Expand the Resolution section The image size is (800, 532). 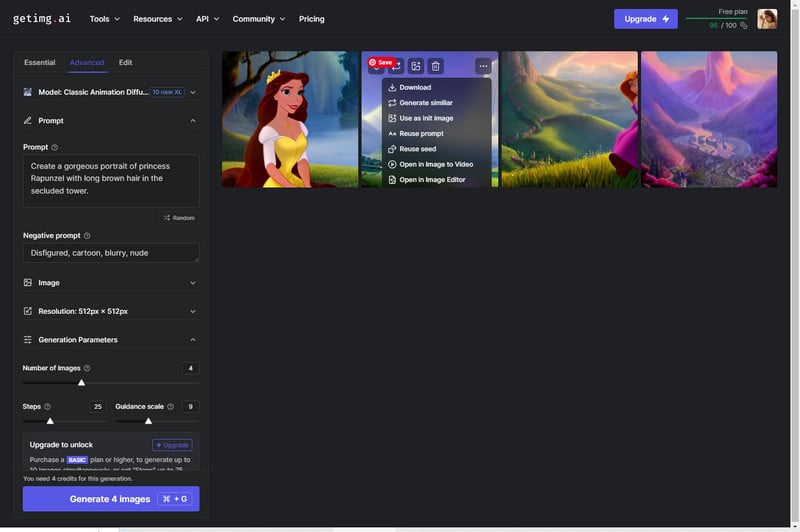coord(193,312)
